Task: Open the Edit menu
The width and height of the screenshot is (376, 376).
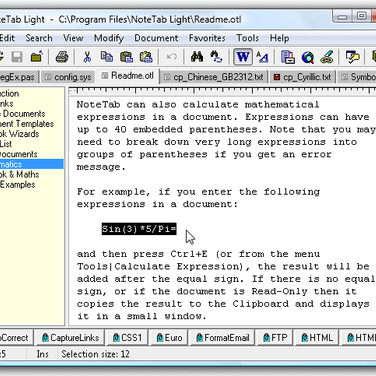Action: pos(7,38)
